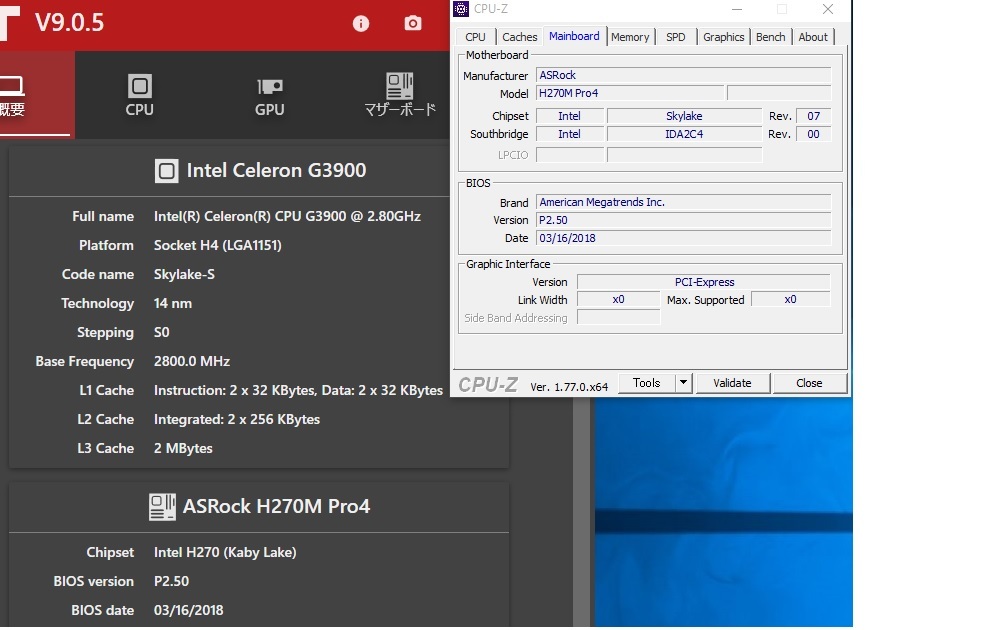The width and height of the screenshot is (1008, 630).
Task: Switch to the Caches tab
Action: click(x=520, y=37)
